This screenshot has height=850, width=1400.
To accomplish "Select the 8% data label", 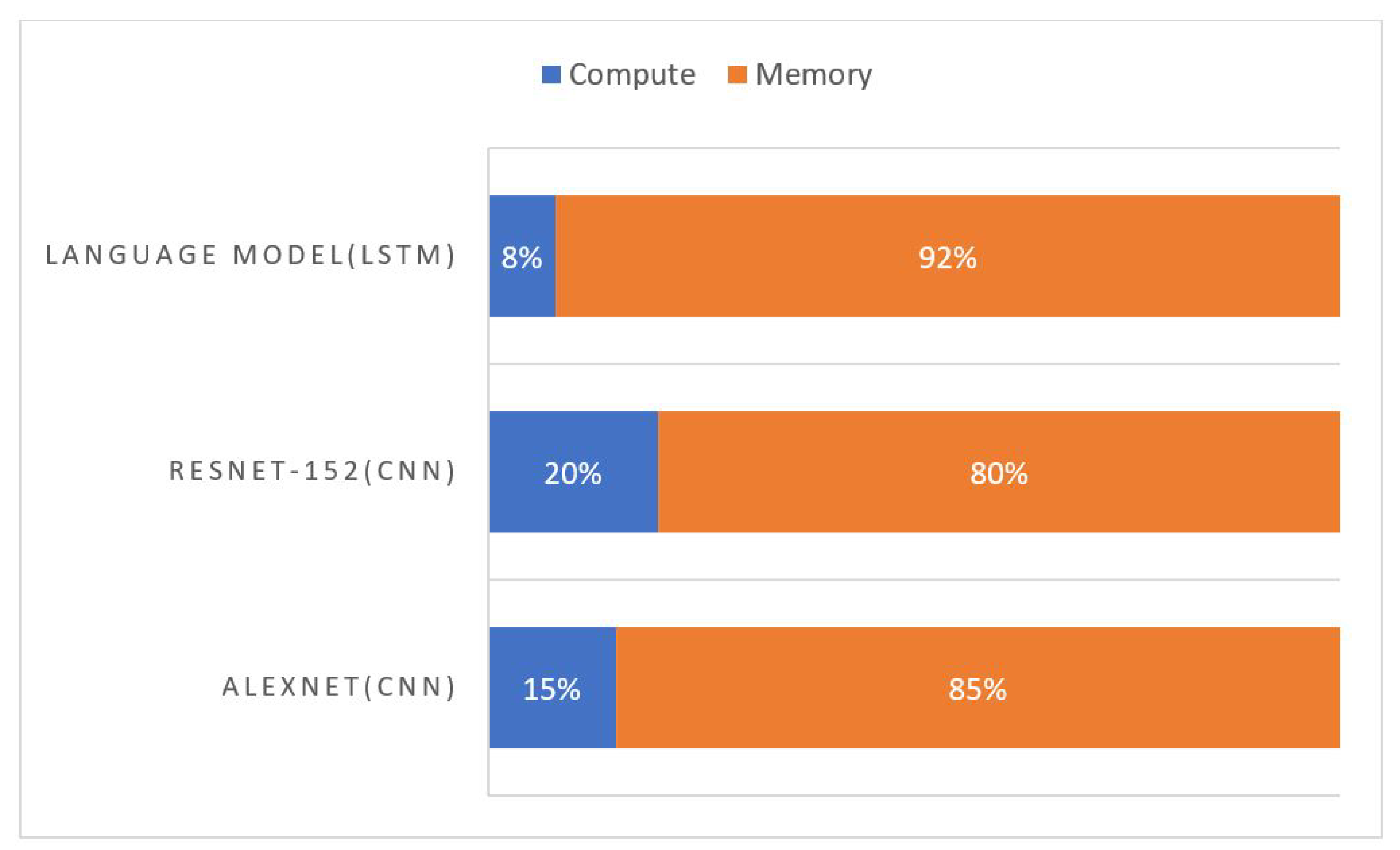I will point(521,258).
